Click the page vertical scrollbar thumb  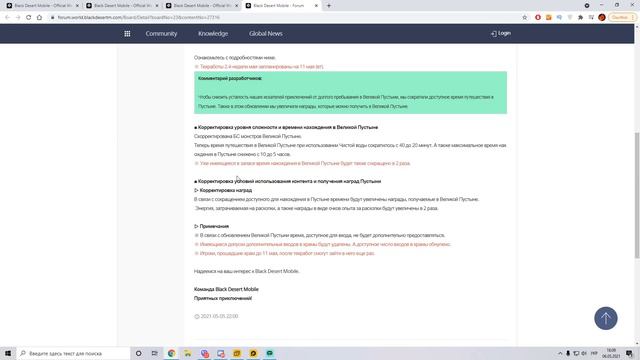point(637,195)
